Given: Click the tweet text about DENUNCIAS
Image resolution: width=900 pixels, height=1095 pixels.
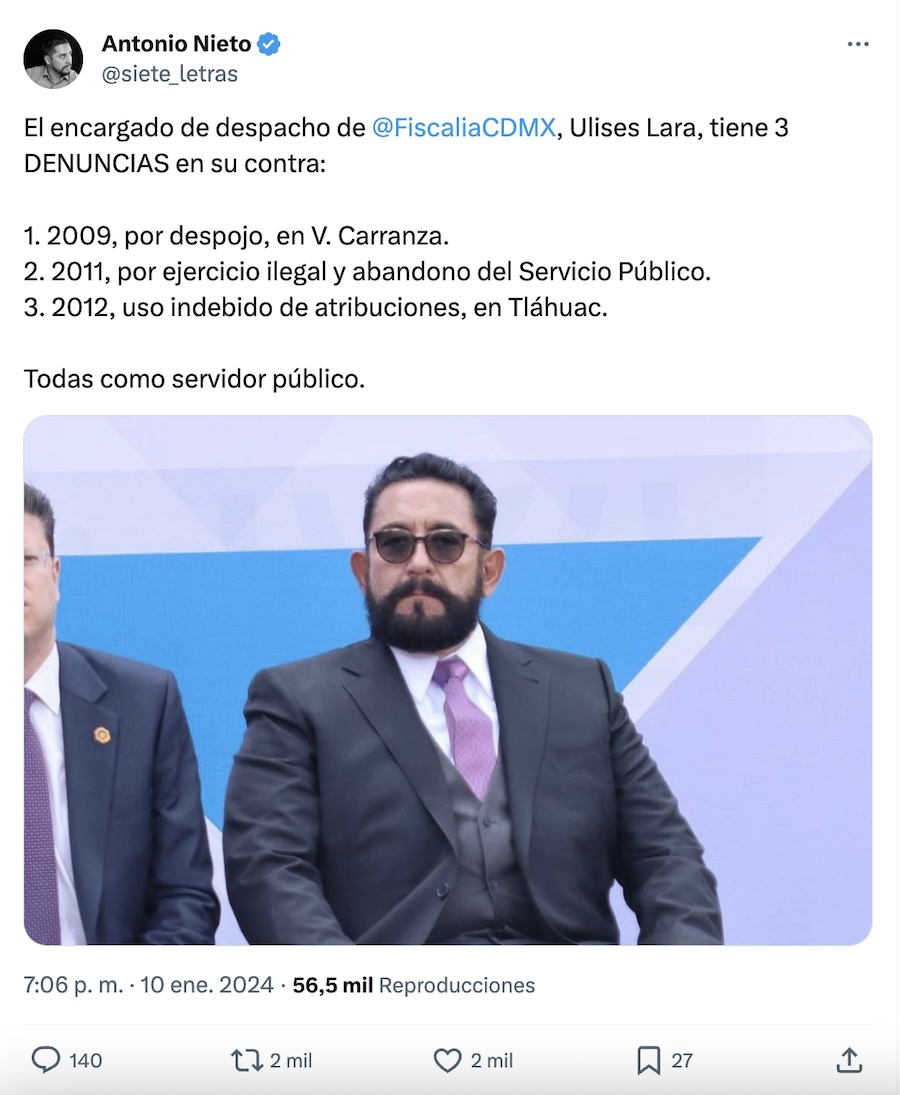Looking at the screenshot, I should 406,253.
